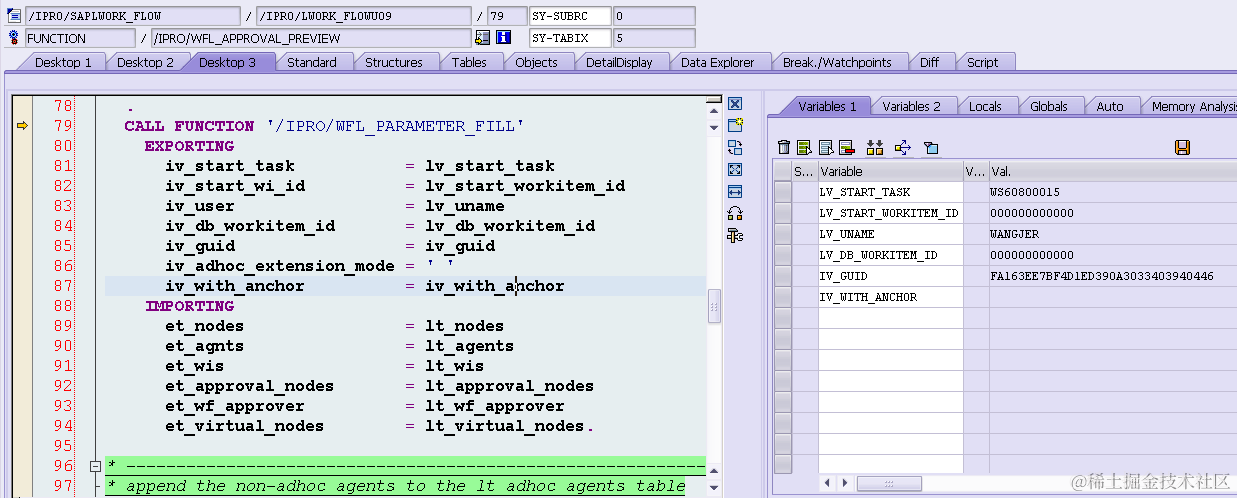This screenshot has height=498, width=1237.
Task: Click value WANGJER in variables table
Action: (1015, 234)
